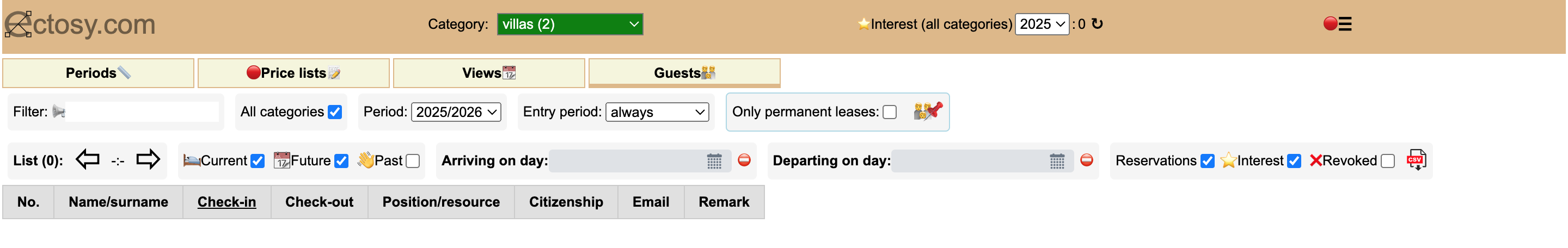Click the pinned guests icon
This screenshot has height=248, width=1568.
click(x=928, y=111)
